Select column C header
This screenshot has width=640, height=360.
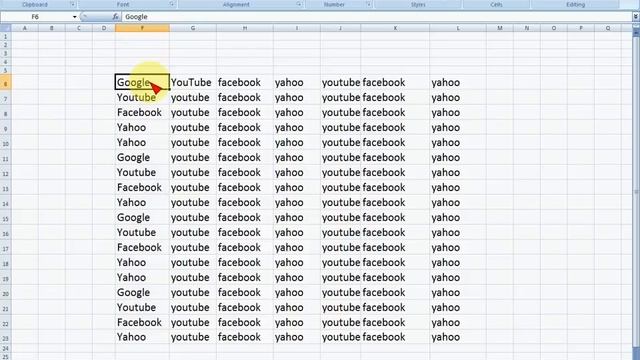coord(79,28)
